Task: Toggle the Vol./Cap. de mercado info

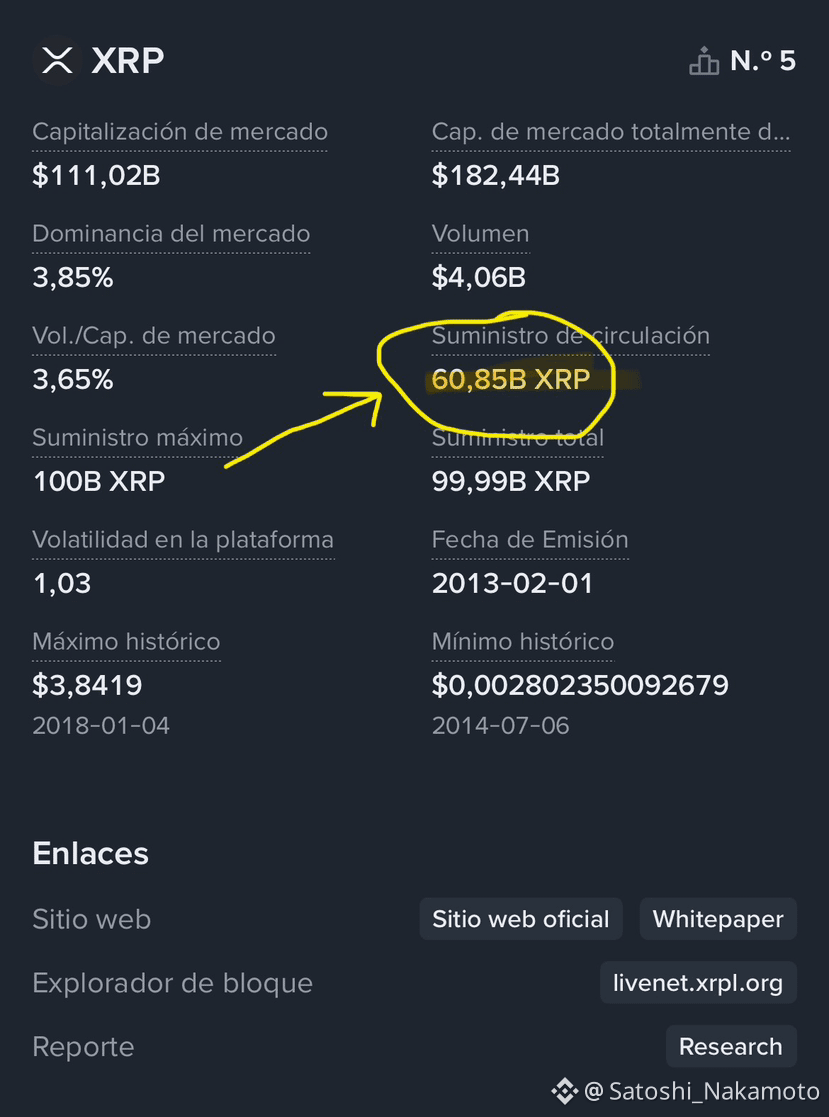Action: click(153, 336)
